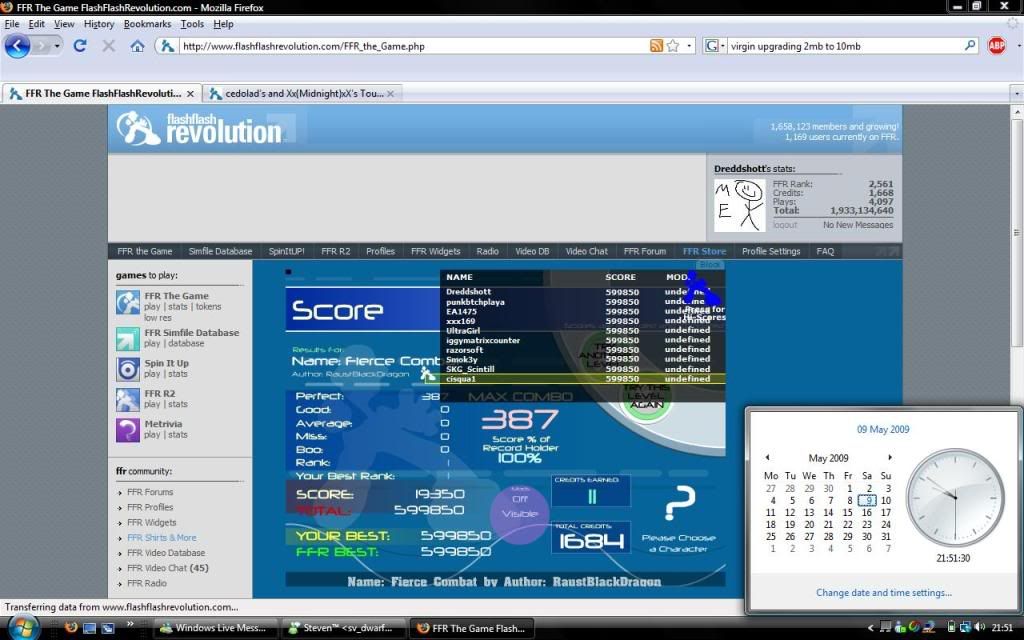Select Simfile Database in site navigation
The image size is (1024, 640).
[x=220, y=251]
